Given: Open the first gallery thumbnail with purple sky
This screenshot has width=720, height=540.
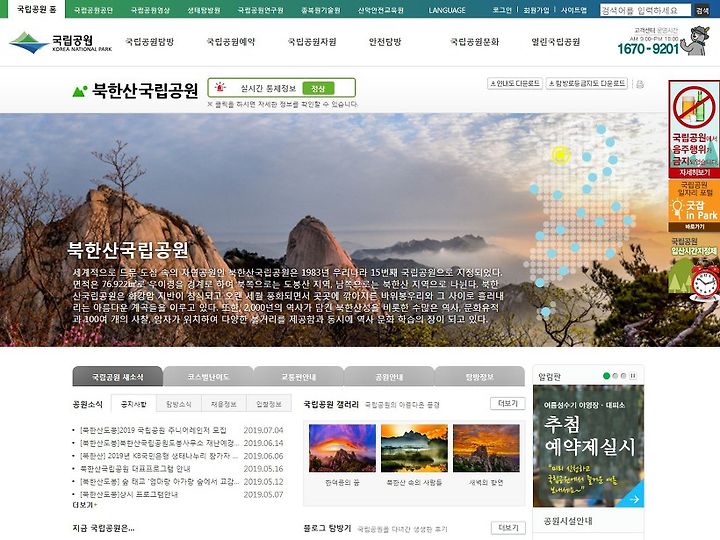Looking at the screenshot, I should coord(342,448).
